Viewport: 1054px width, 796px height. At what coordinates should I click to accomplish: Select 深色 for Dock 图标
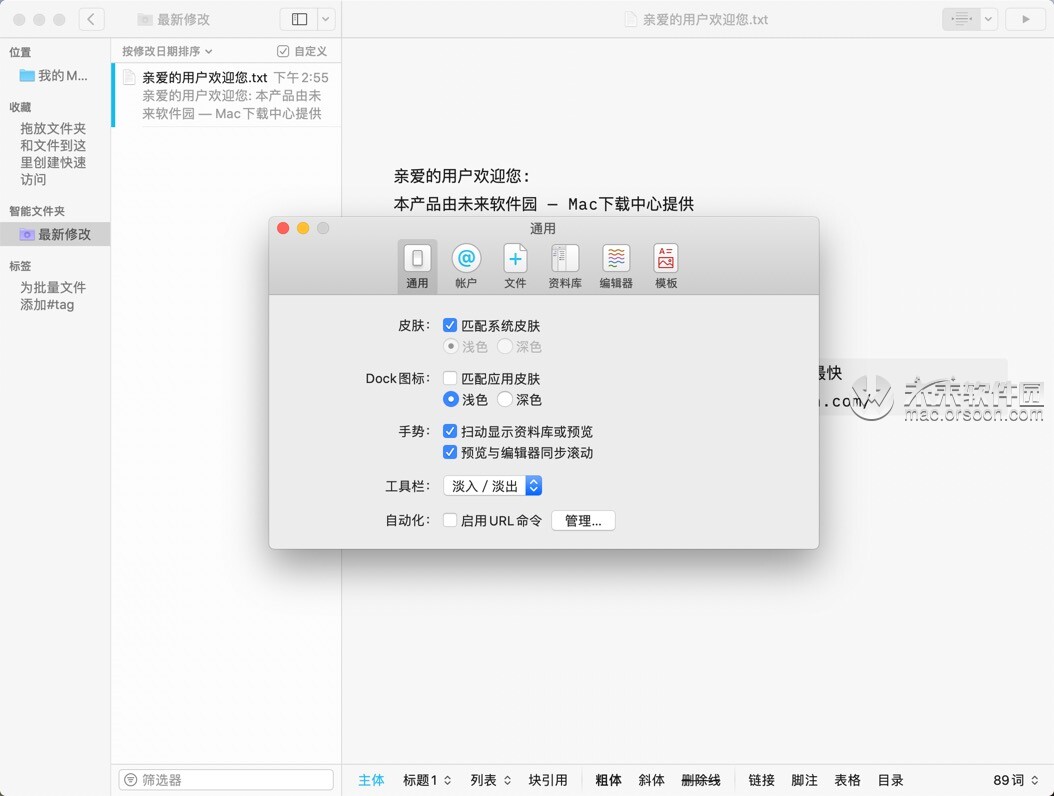point(504,400)
